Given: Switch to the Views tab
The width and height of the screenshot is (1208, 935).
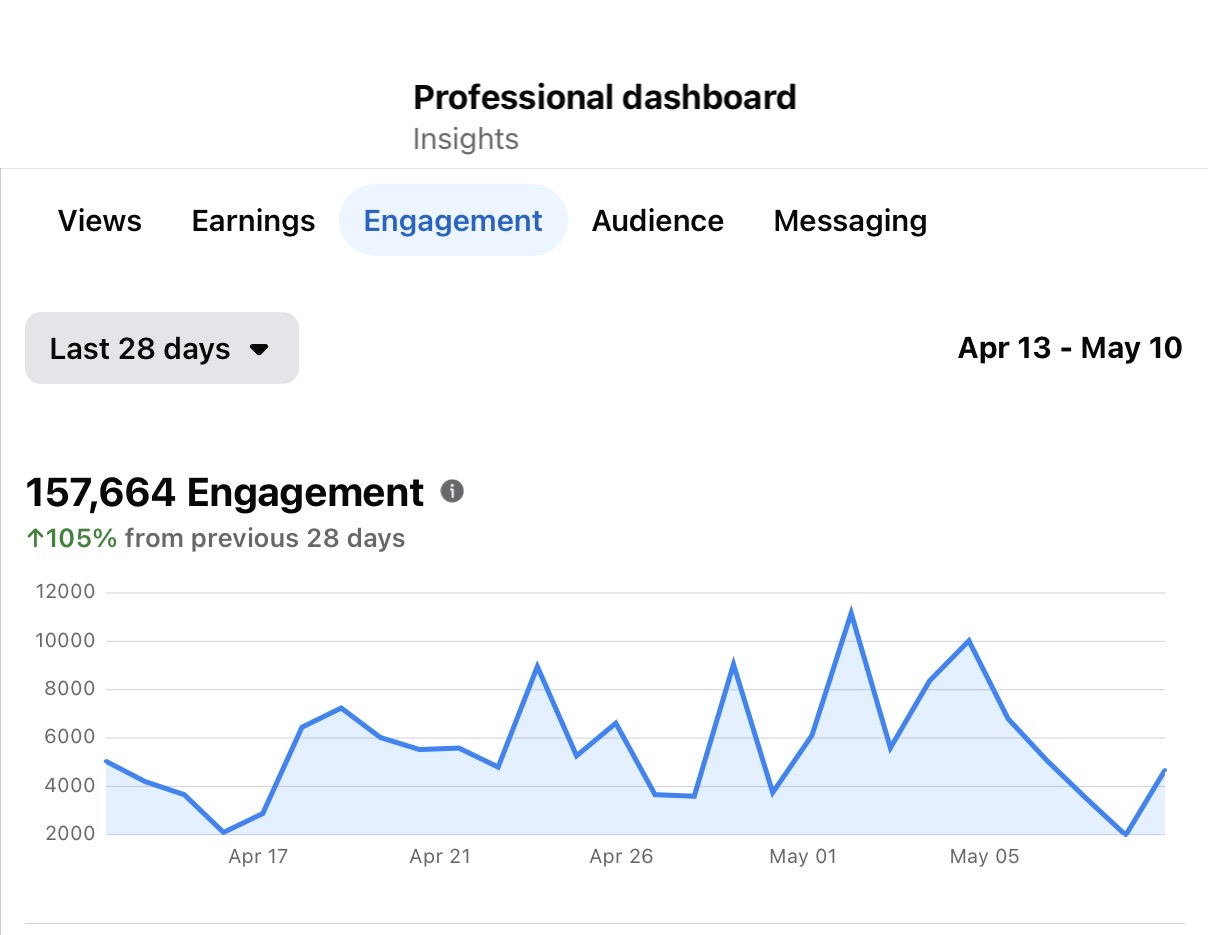Looking at the screenshot, I should click(100, 221).
